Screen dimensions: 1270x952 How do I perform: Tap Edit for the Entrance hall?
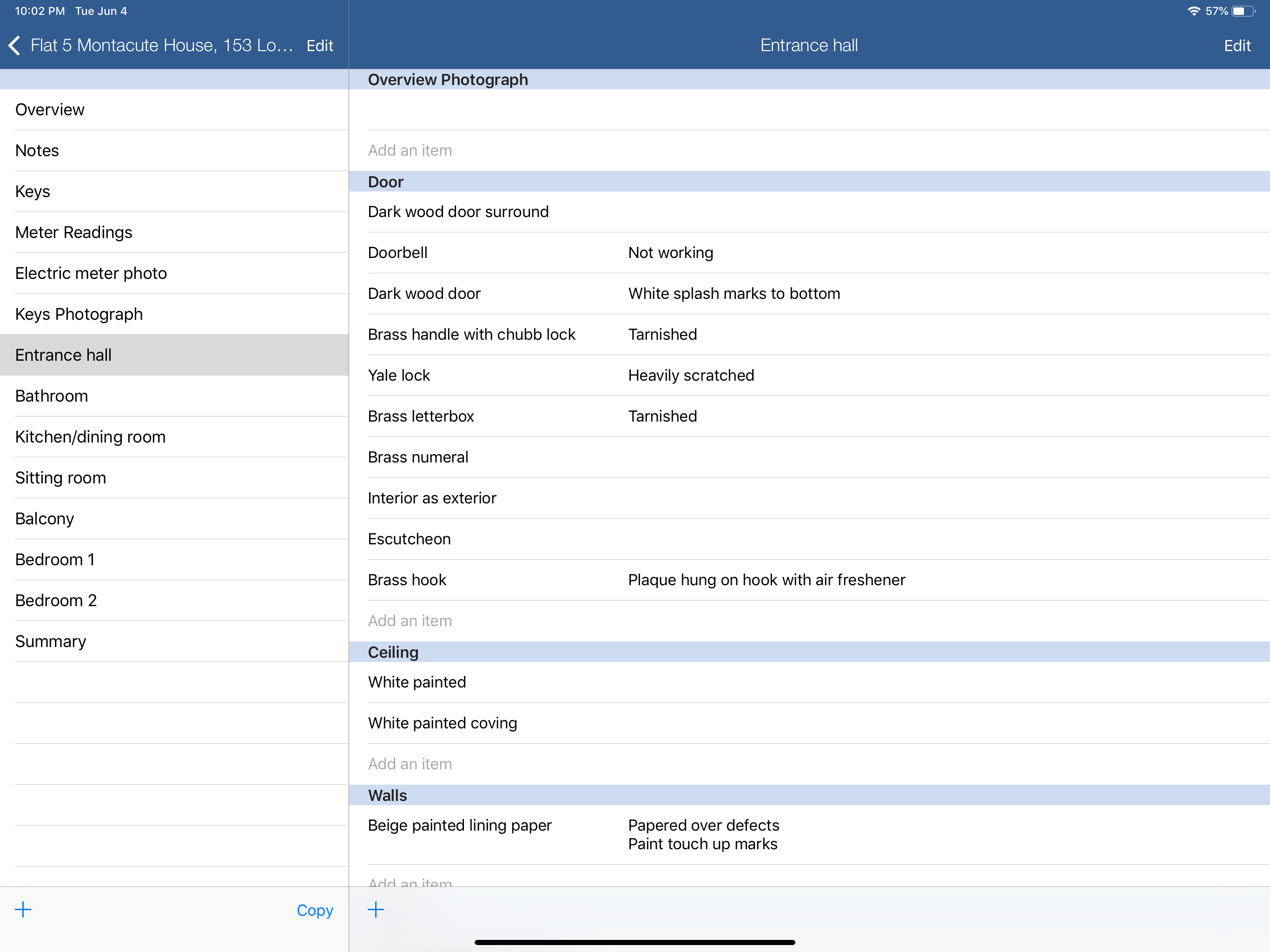point(1237,46)
